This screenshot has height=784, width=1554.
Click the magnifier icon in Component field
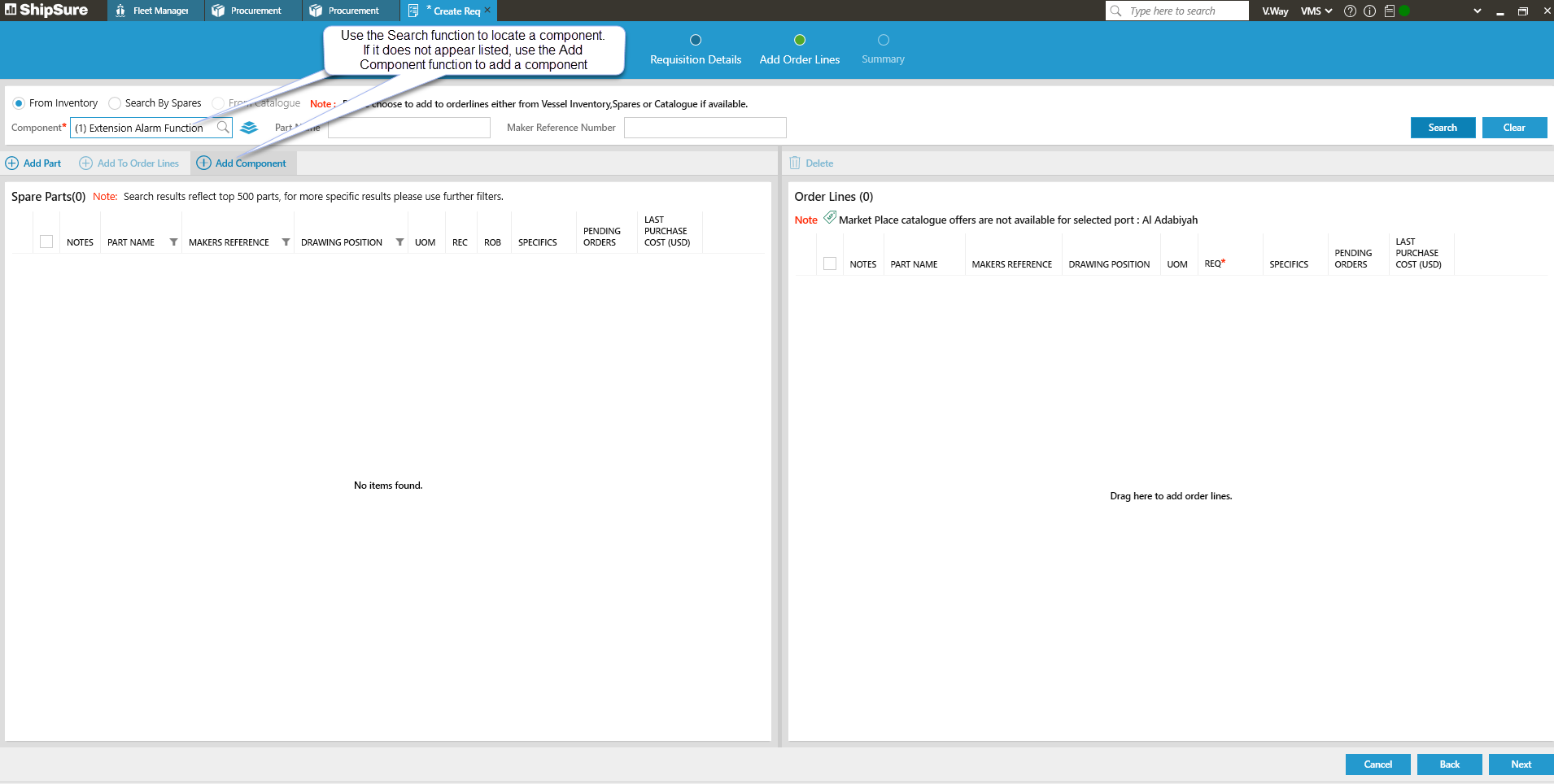pos(222,128)
